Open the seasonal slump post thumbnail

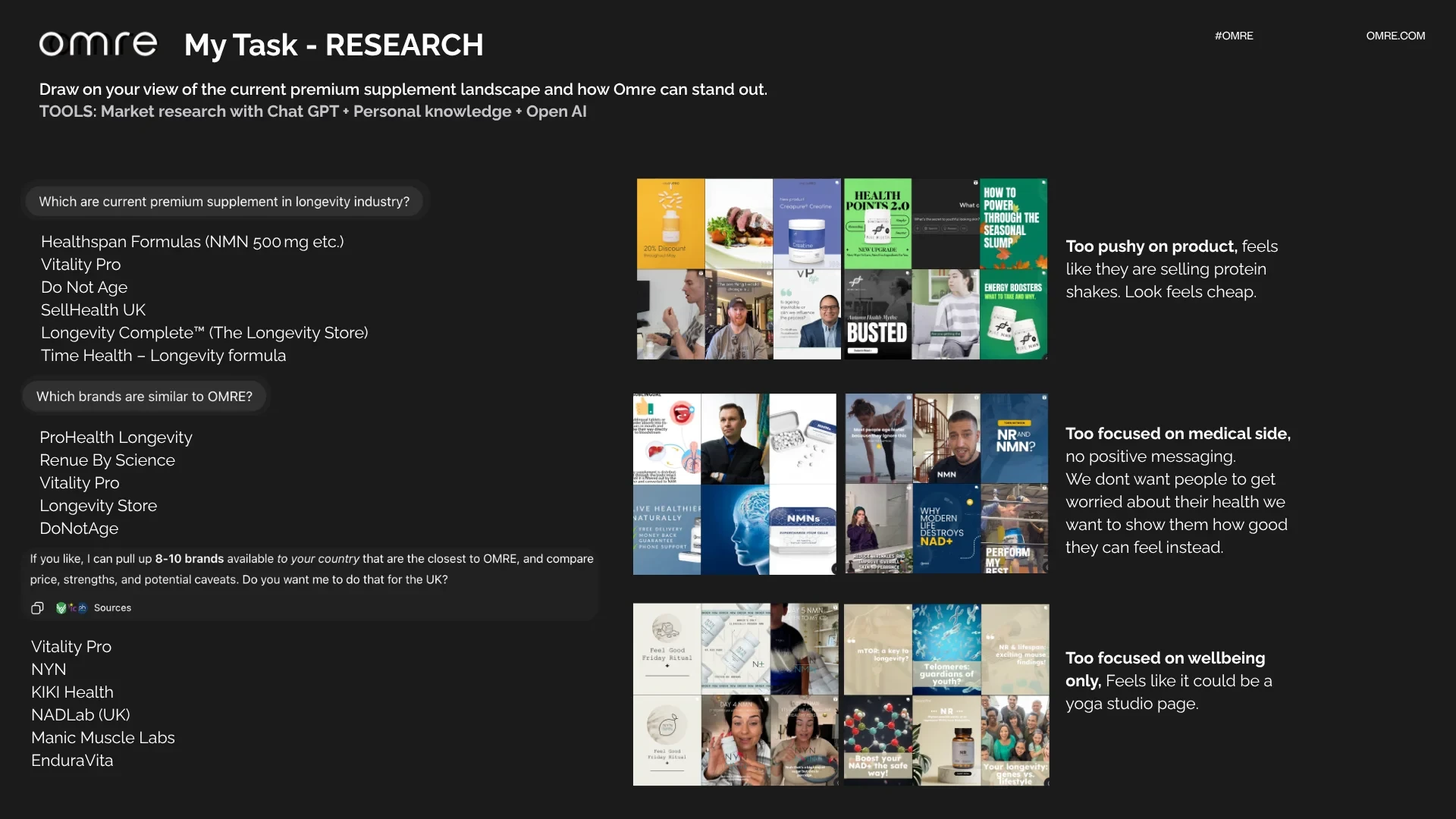[x=1014, y=224]
